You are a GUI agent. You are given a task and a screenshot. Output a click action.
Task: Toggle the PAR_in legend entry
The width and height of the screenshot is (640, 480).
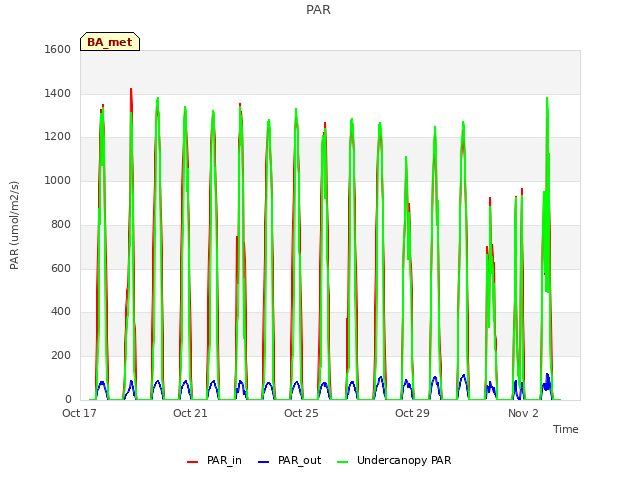214,460
